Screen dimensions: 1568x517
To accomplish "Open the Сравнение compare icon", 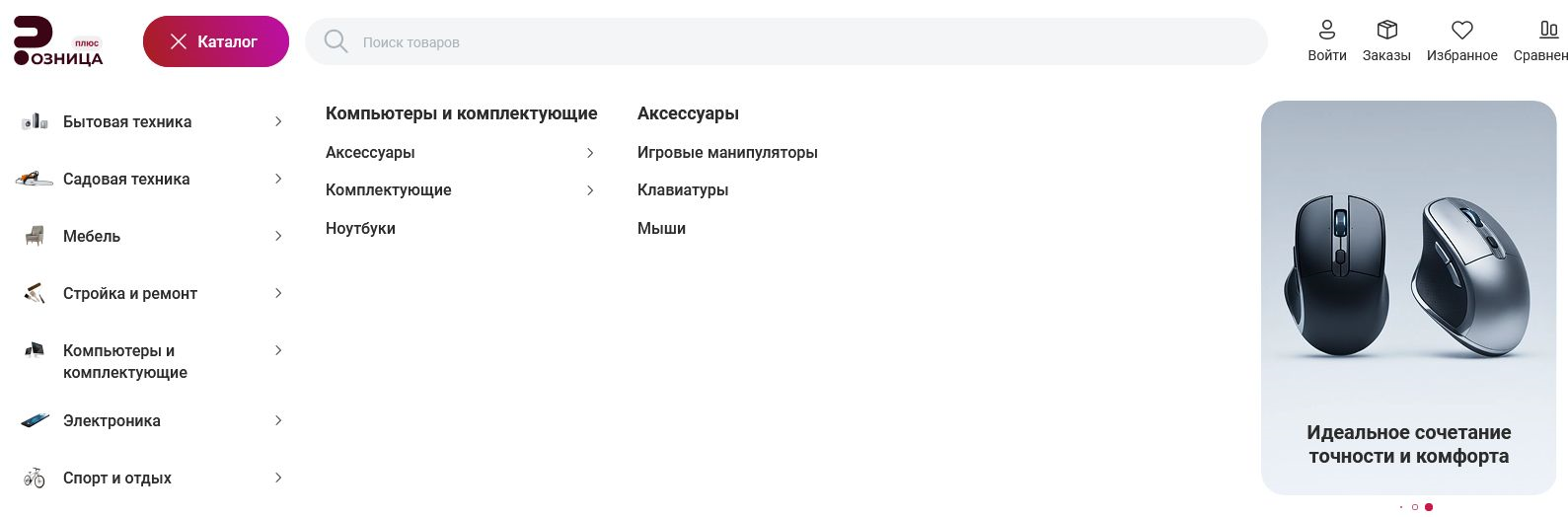I will point(1549,30).
